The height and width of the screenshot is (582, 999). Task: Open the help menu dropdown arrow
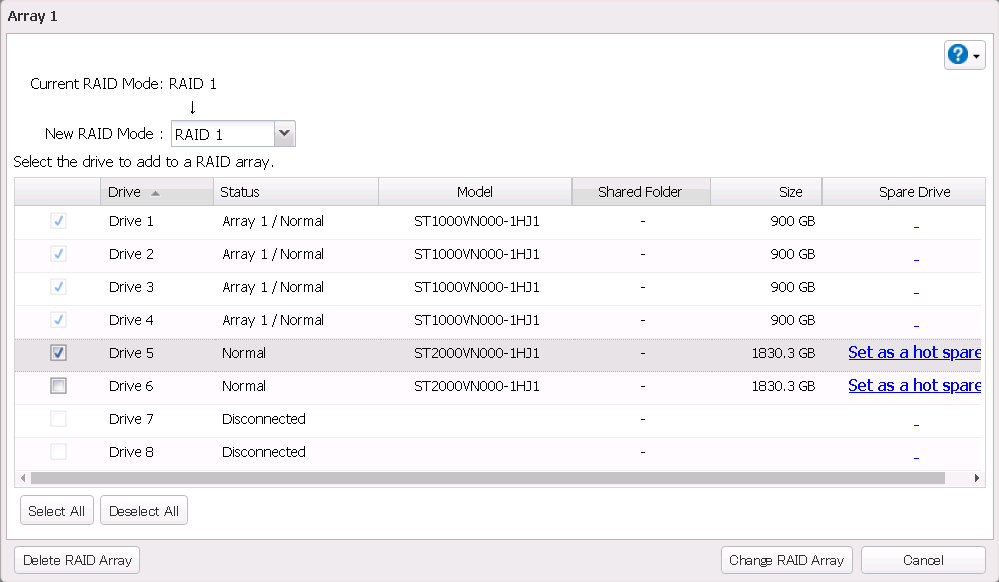point(977,56)
